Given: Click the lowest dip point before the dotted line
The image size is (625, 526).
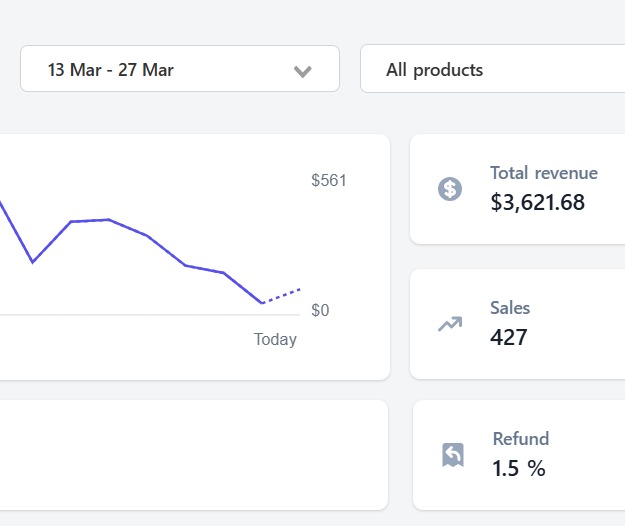Looking at the screenshot, I should 262,302.
